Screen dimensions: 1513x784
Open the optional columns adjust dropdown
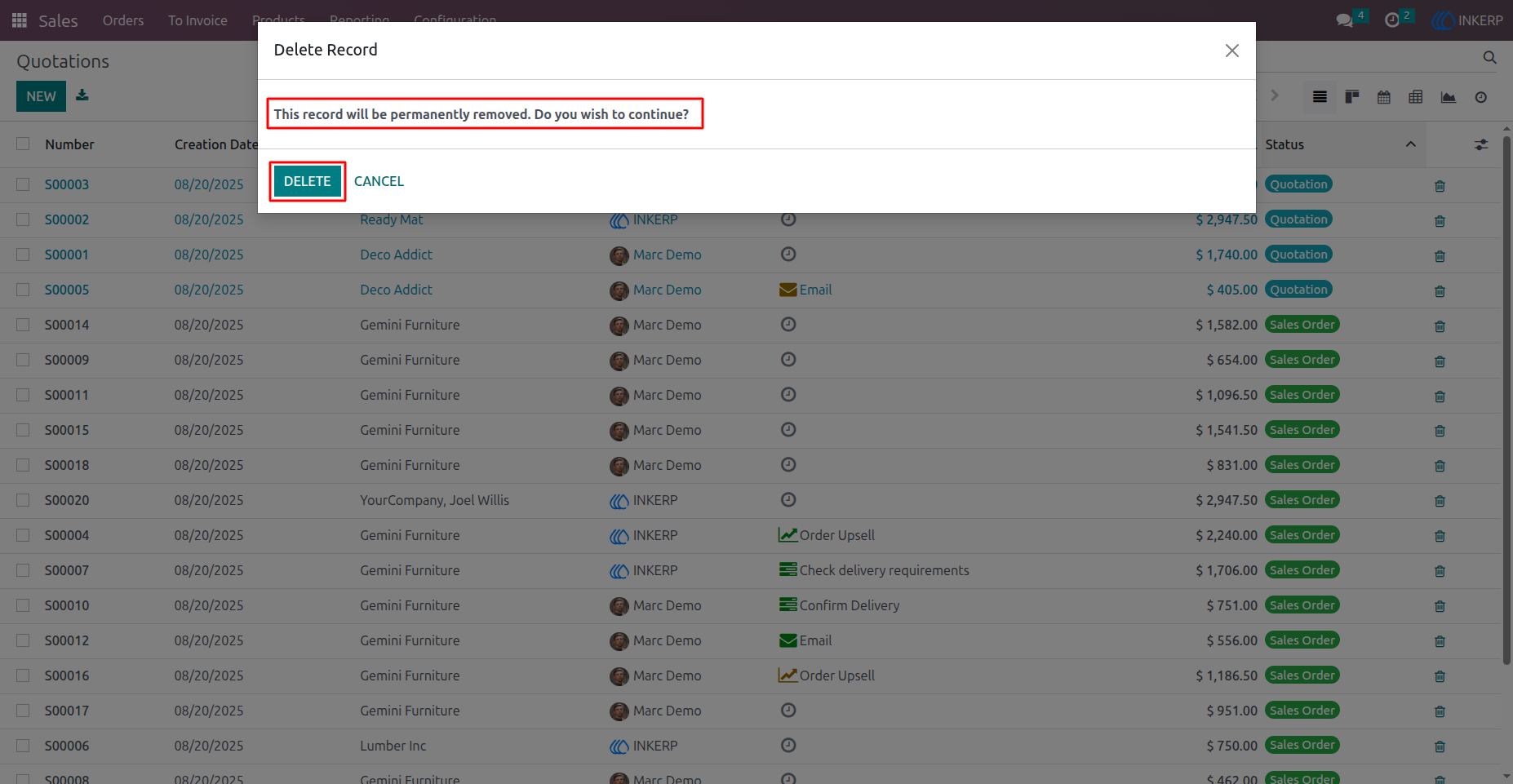(x=1481, y=144)
